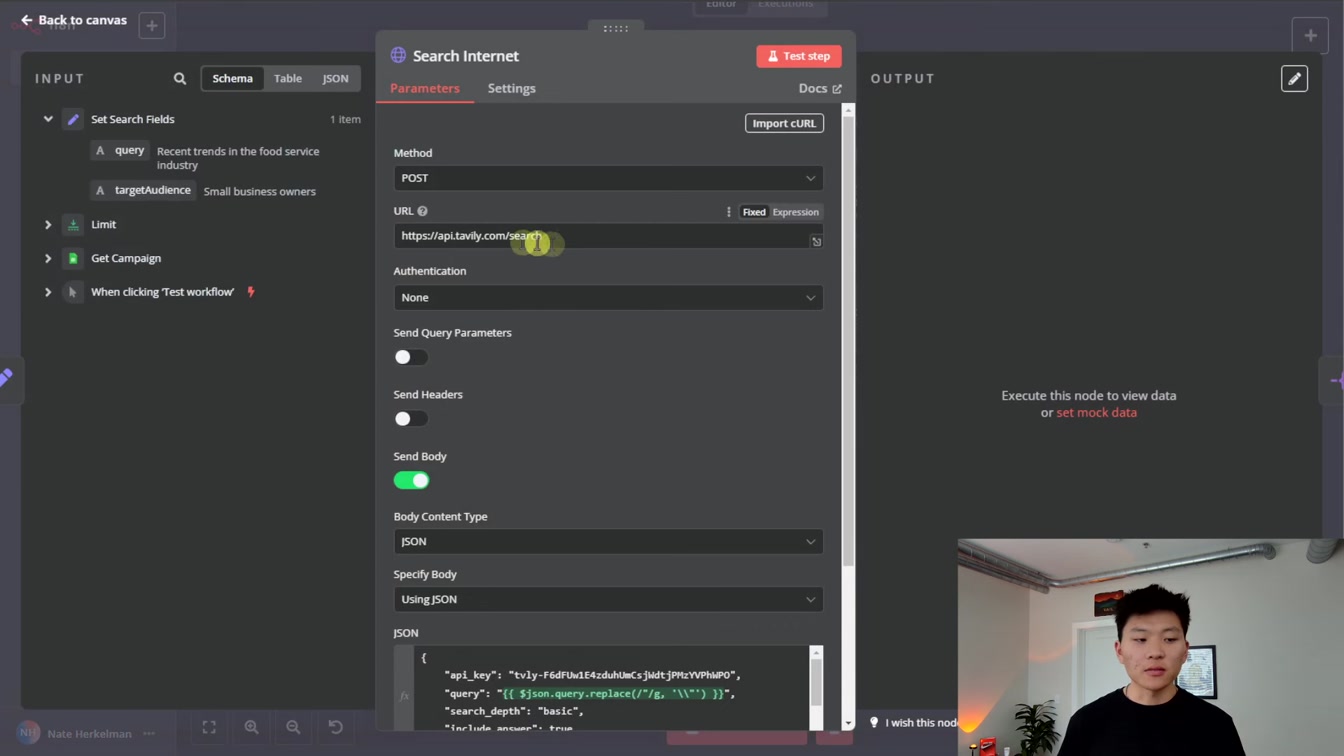The height and width of the screenshot is (756, 1344).
Task: Click the fx expression icon in JSON
Action: 404,696
